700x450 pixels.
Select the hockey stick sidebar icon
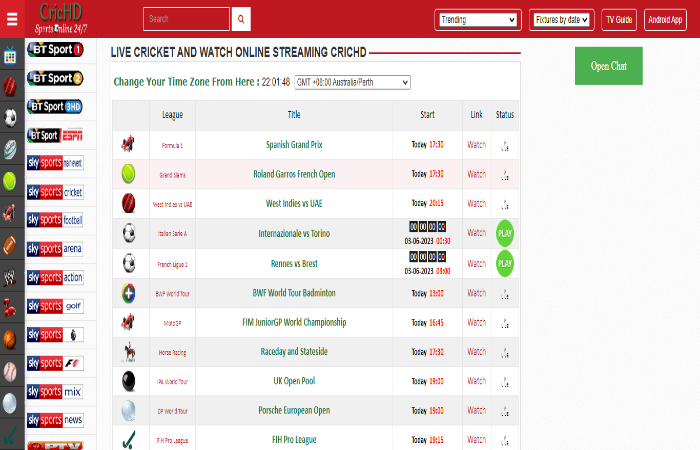coord(10,435)
